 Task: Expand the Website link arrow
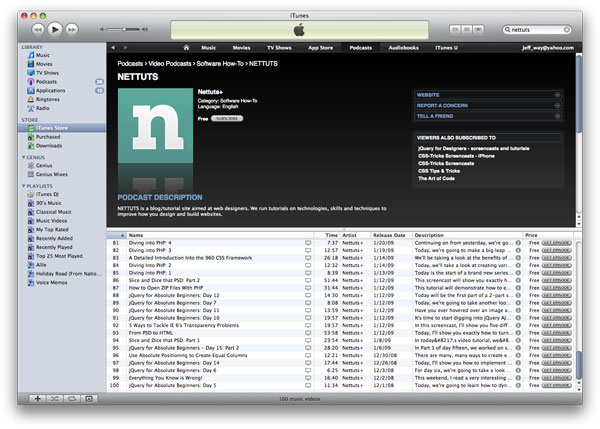tap(558, 95)
